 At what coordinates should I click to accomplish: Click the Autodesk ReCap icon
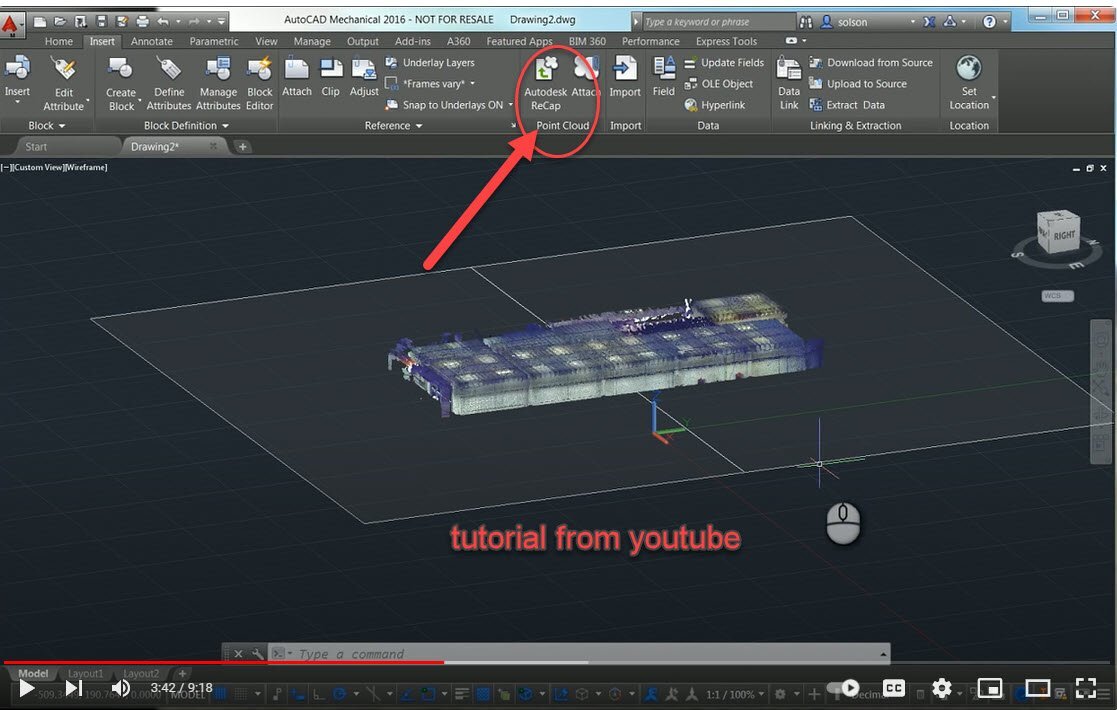coord(545,71)
